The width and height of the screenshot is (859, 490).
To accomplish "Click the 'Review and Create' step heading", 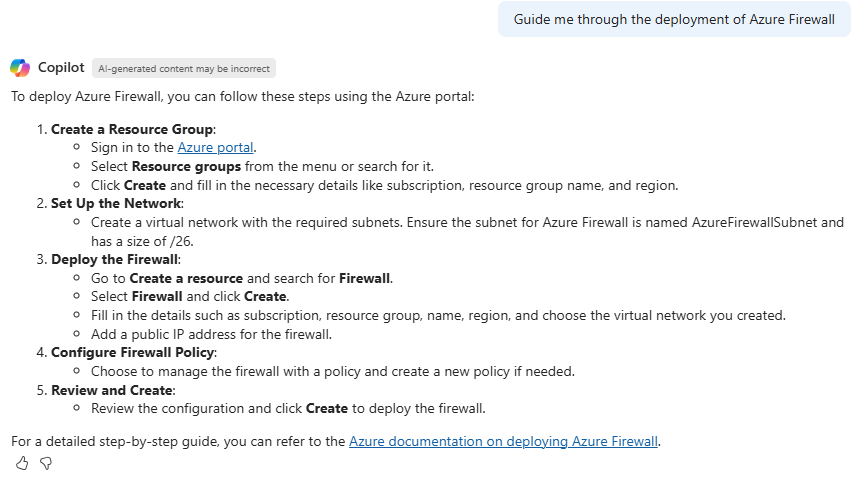I will pos(112,390).
